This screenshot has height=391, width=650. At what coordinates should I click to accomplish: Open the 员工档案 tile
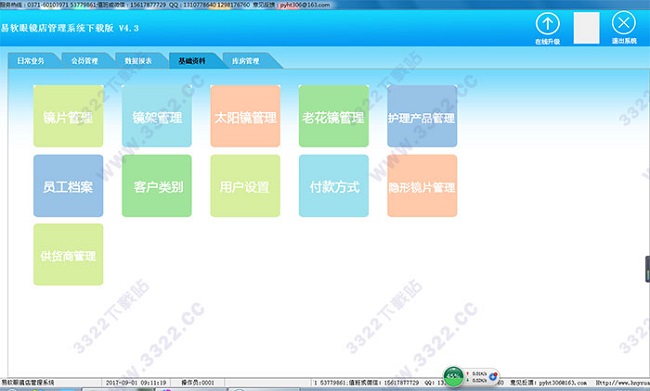point(68,186)
